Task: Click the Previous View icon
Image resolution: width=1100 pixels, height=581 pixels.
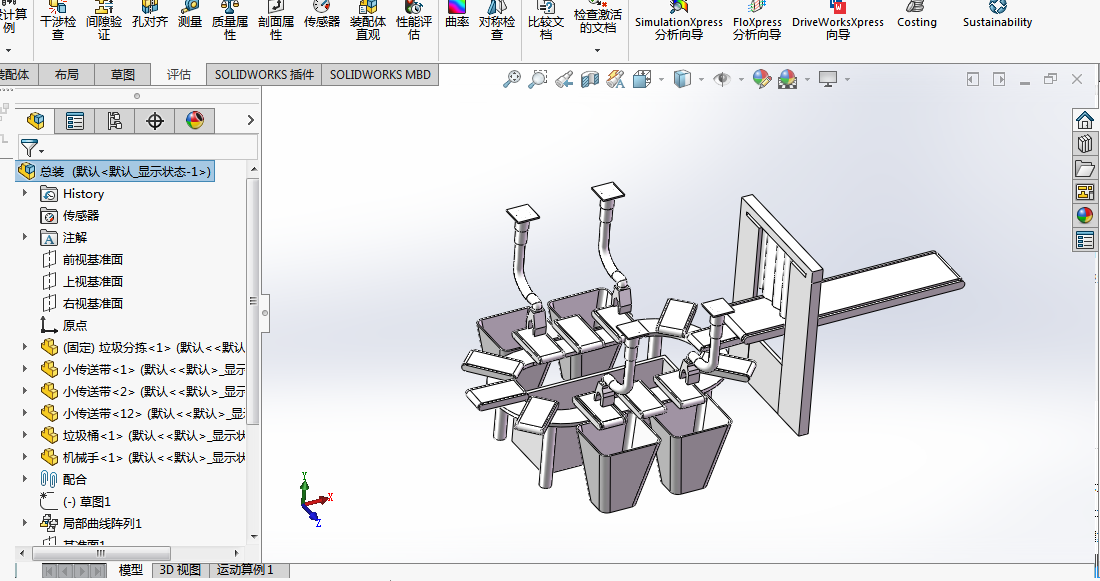Action: click(563, 79)
